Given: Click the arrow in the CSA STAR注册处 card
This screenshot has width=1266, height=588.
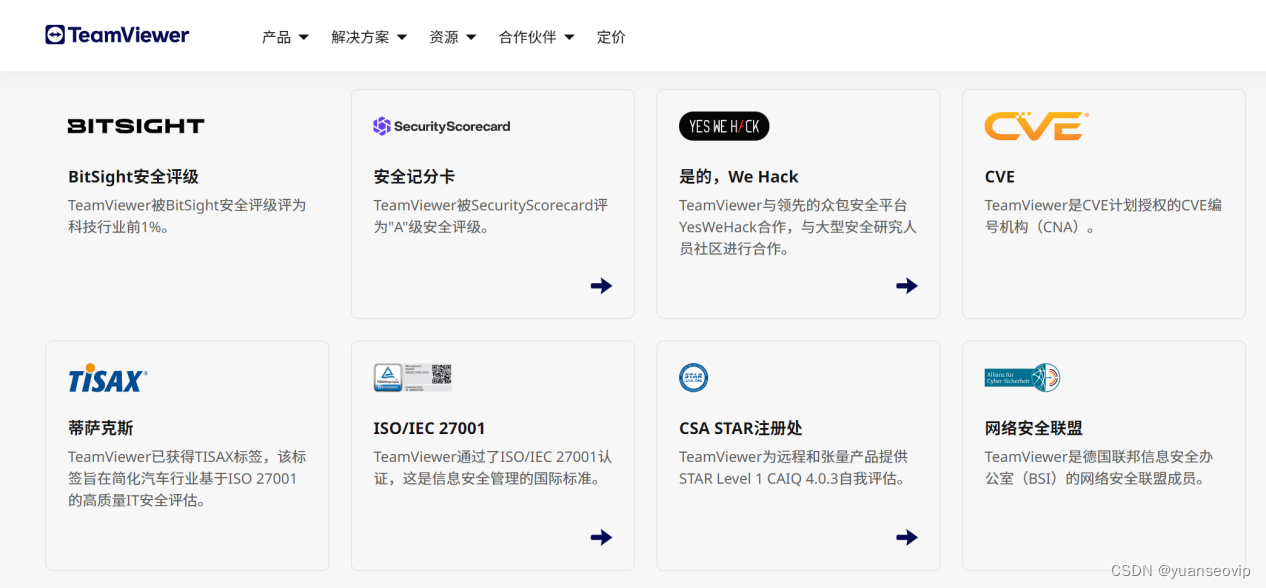Looking at the screenshot, I should point(907,537).
